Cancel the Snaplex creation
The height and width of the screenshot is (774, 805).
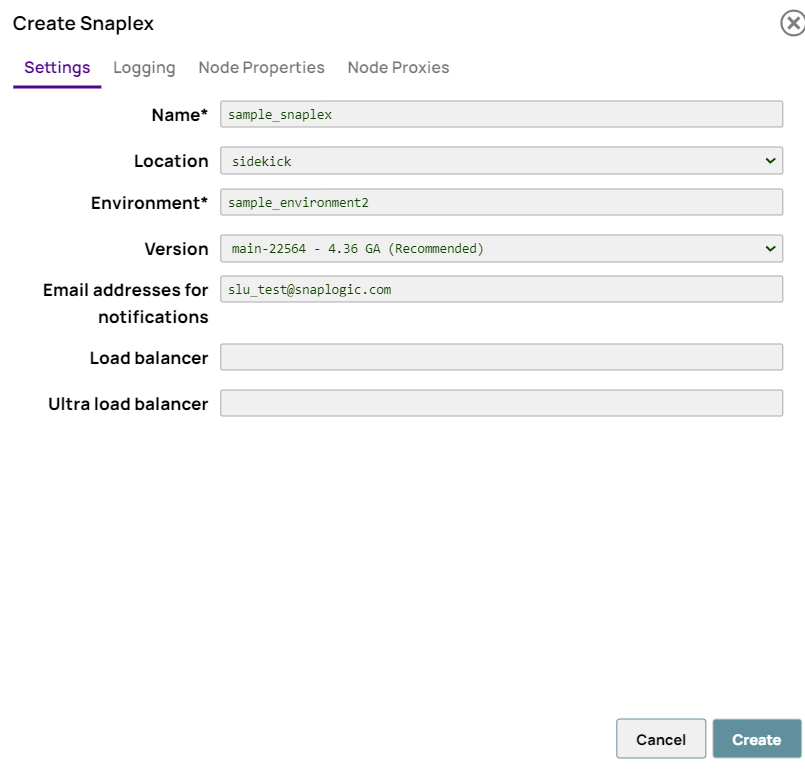(660, 739)
